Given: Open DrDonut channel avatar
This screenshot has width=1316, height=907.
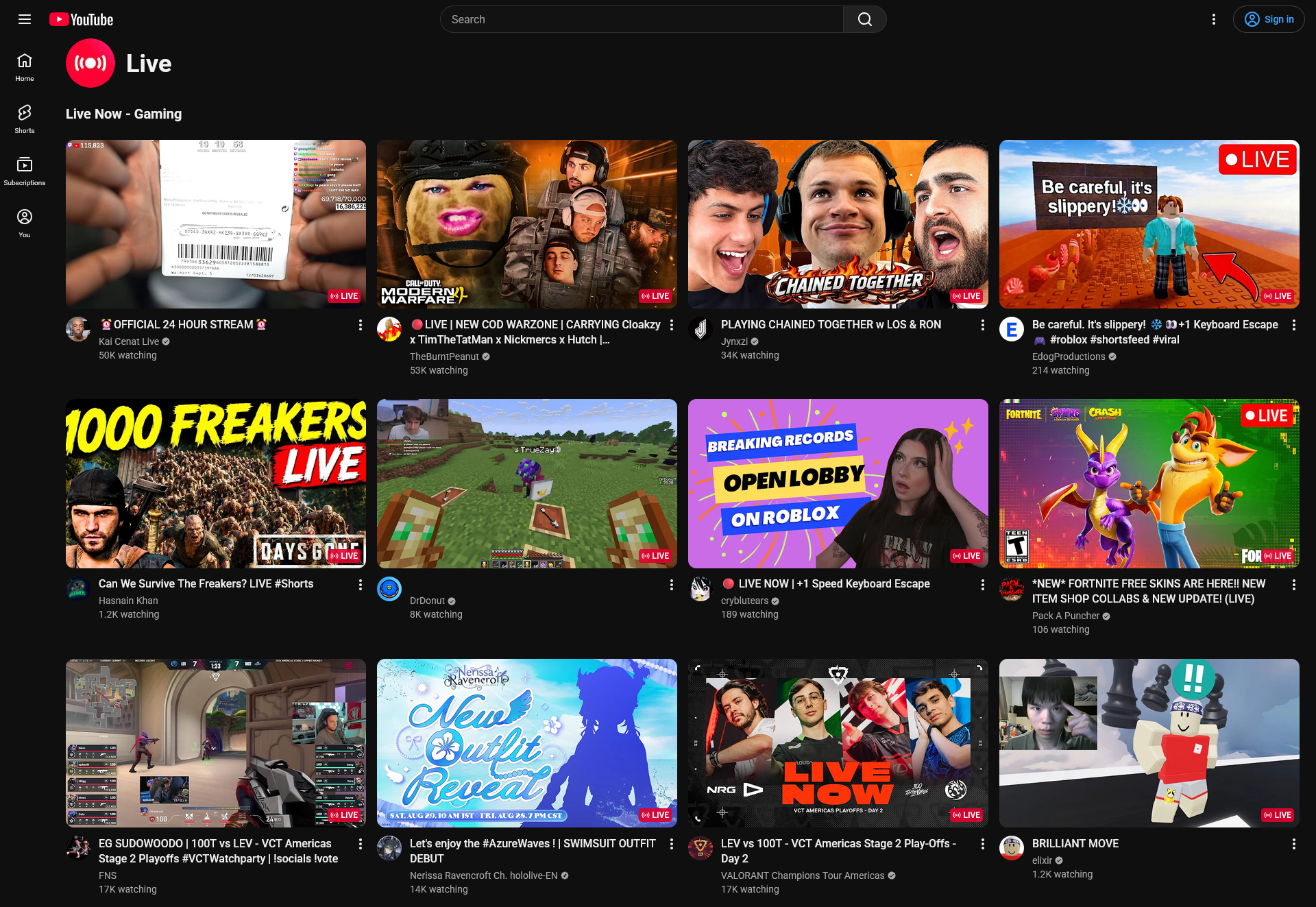Looking at the screenshot, I should pos(389,588).
